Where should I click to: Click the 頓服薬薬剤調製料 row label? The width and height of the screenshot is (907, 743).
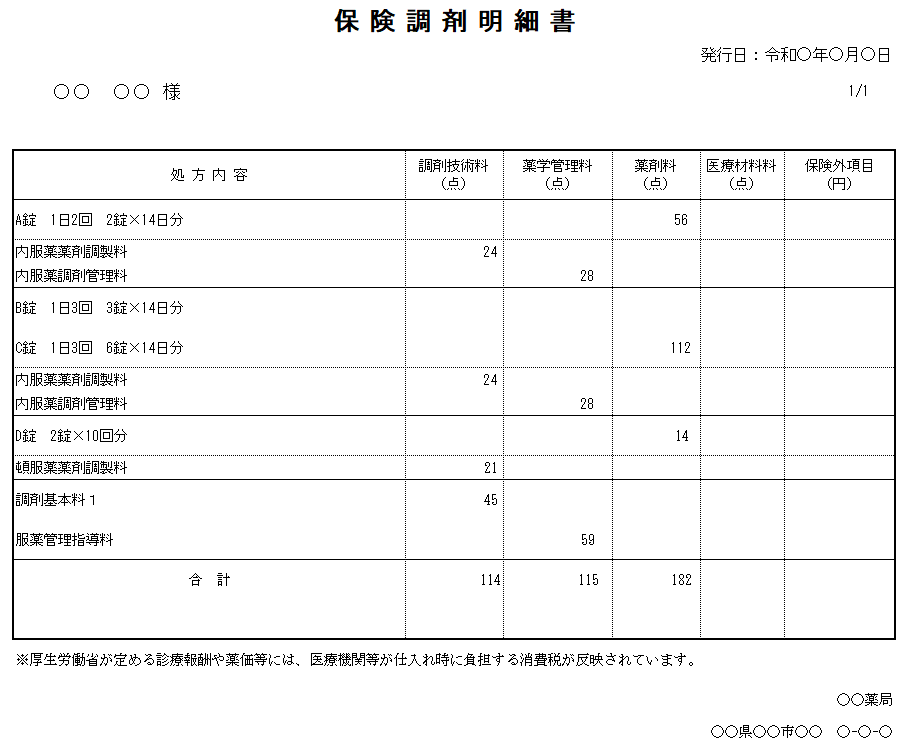[x=71, y=468]
